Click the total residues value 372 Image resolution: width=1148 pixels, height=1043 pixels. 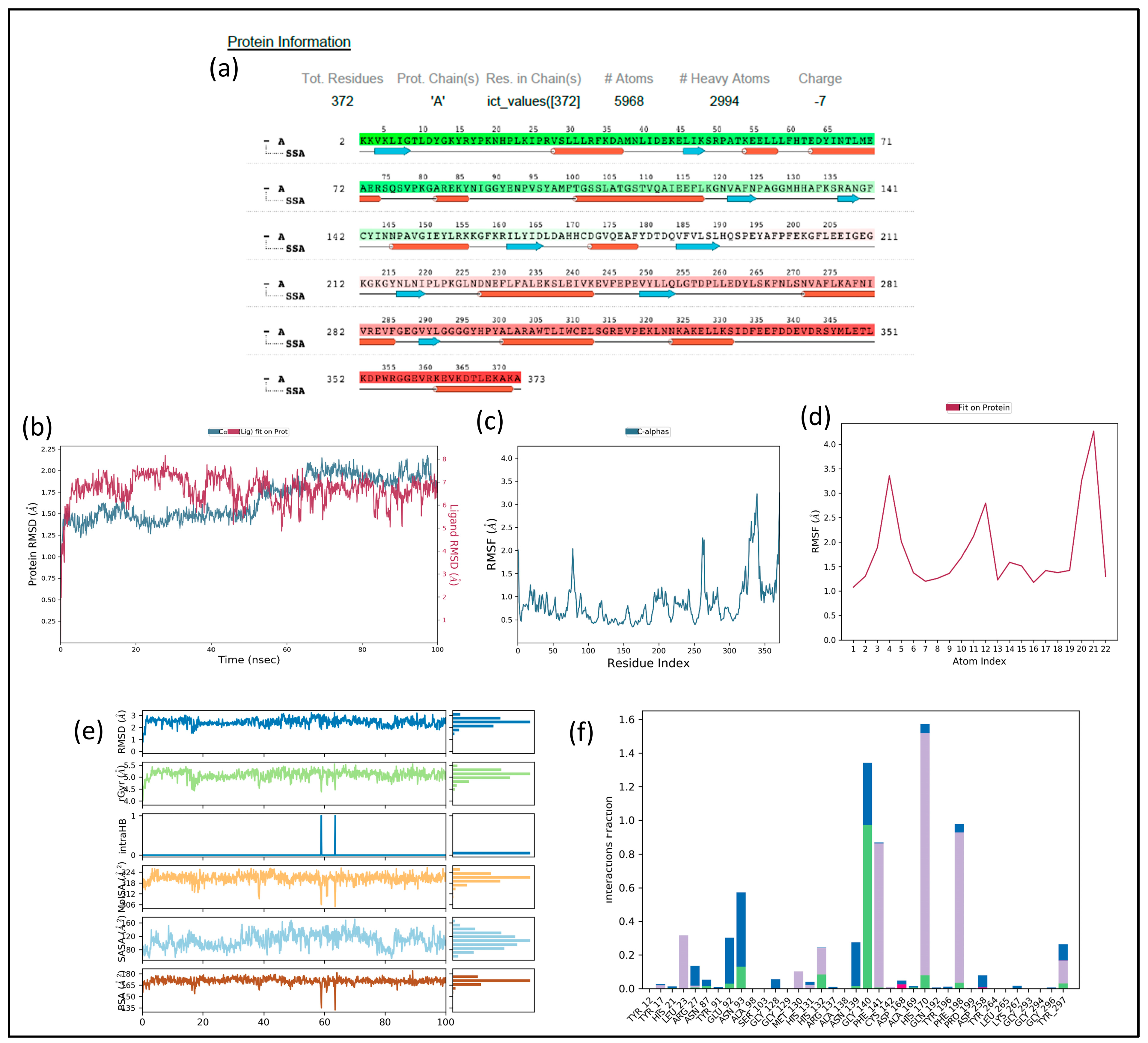(342, 101)
